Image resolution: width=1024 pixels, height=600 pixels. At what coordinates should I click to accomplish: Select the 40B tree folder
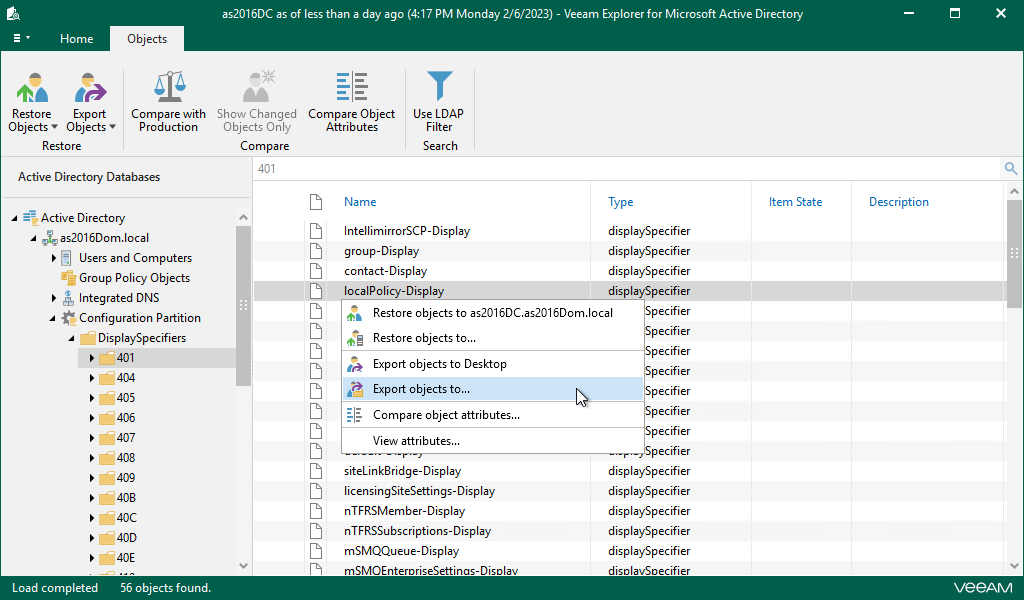tap(126, 498)
